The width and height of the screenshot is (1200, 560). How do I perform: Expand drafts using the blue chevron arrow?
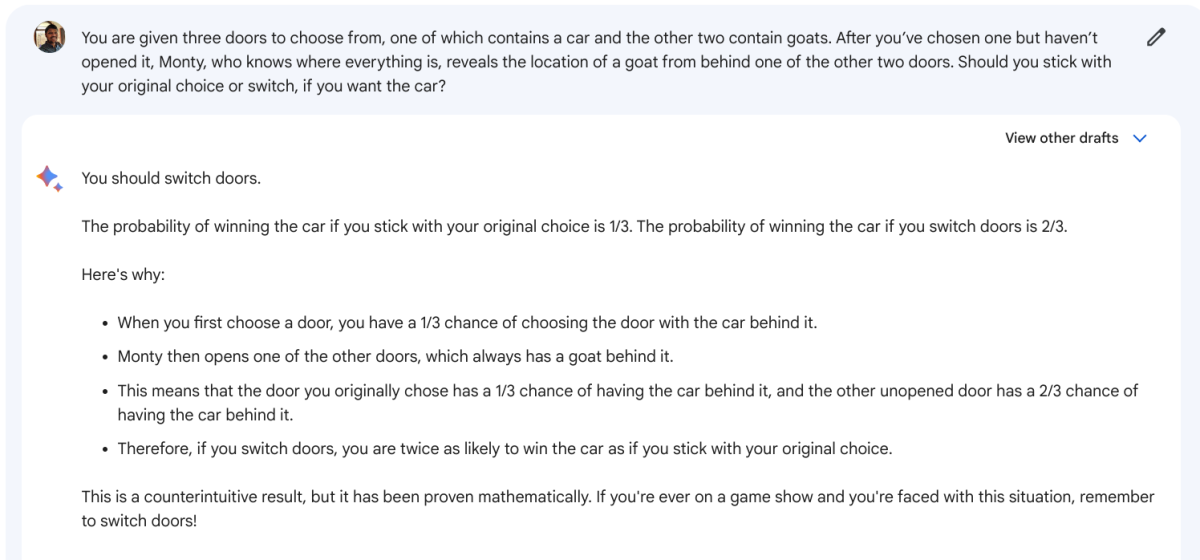tap(1140, 138)
